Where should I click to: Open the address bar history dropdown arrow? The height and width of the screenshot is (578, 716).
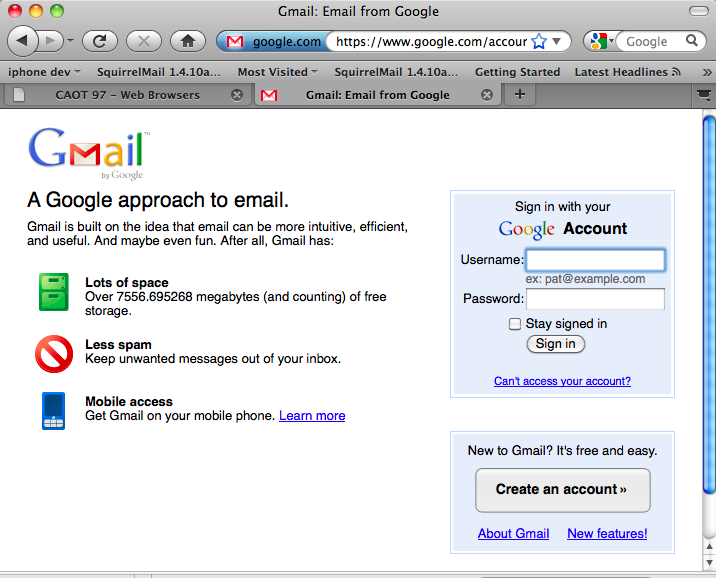pos(557,42)
